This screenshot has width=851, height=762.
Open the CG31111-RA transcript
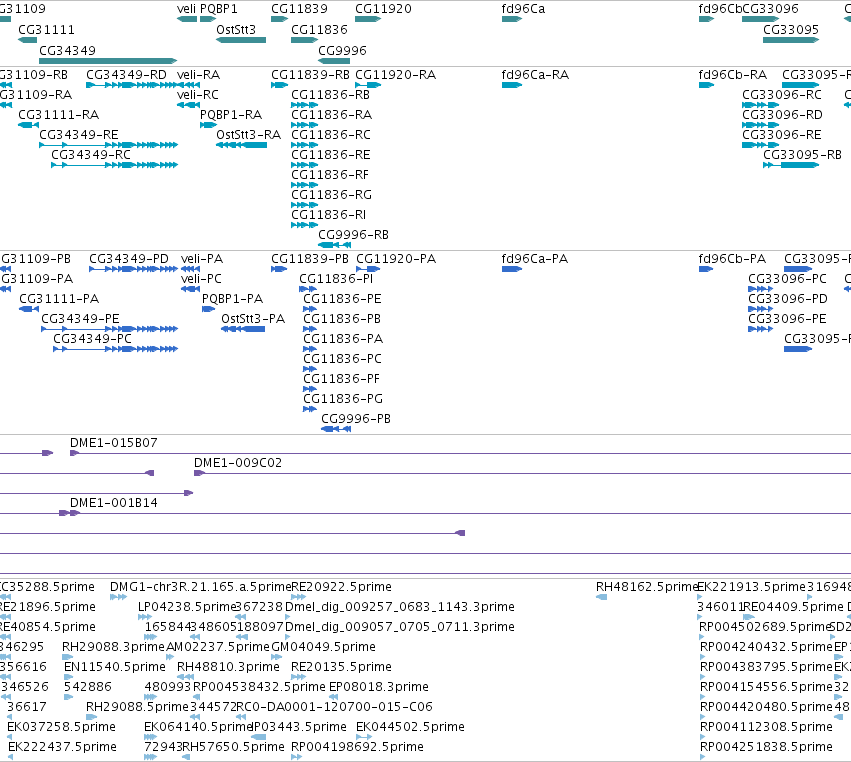(59, 115)
